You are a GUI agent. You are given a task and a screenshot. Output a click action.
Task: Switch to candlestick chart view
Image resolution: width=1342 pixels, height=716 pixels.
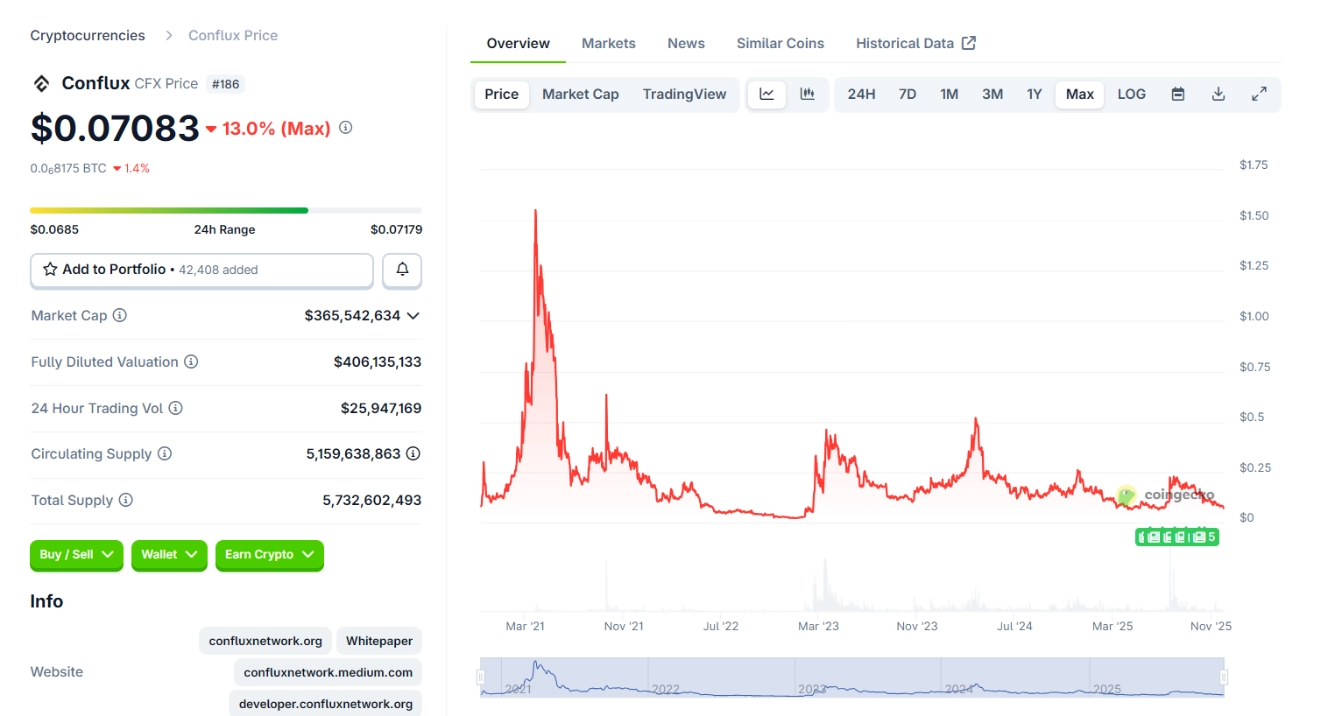[806, 94]
